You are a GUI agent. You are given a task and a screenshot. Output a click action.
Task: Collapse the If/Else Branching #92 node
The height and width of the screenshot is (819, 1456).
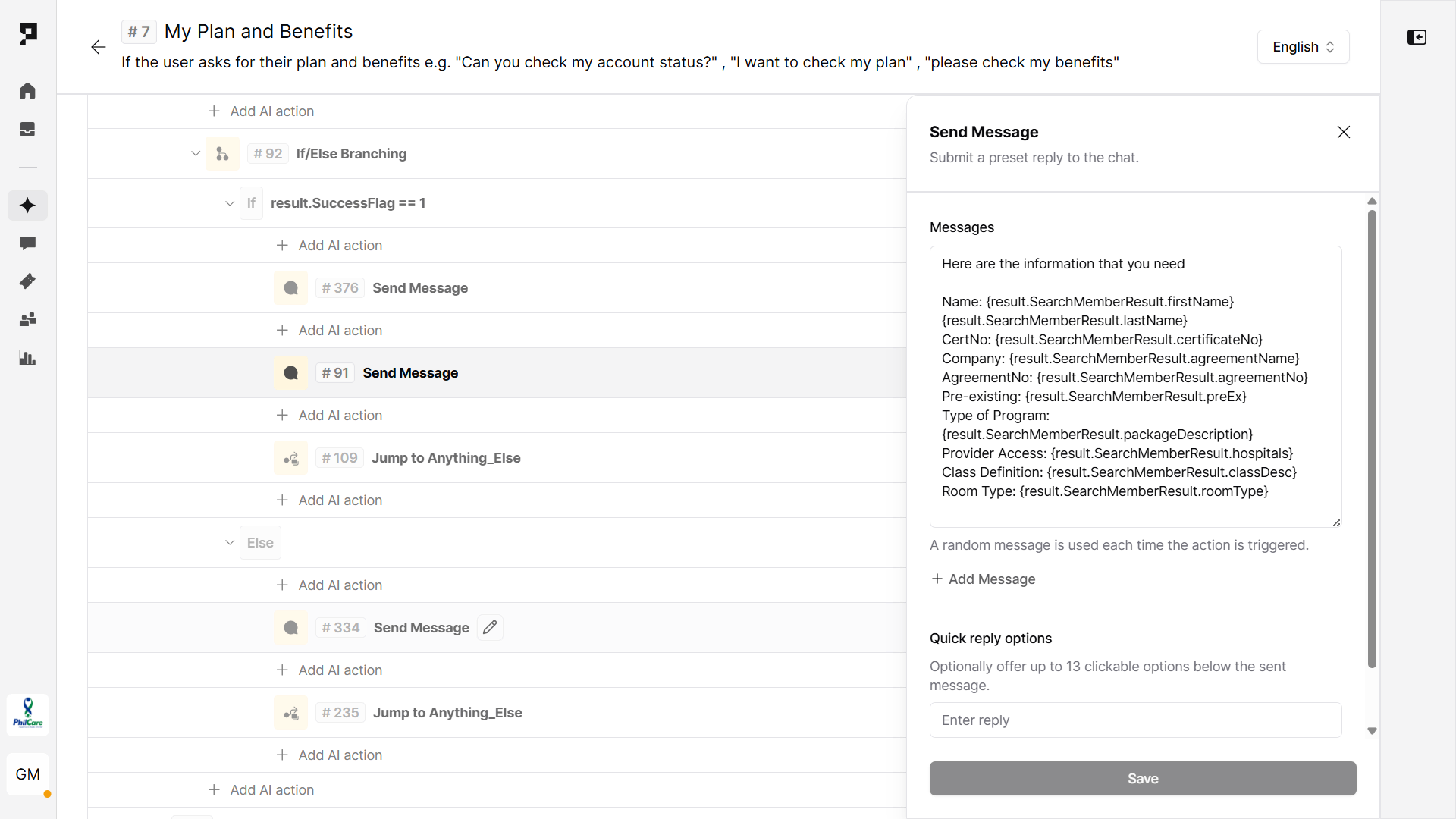coord(196,154)
